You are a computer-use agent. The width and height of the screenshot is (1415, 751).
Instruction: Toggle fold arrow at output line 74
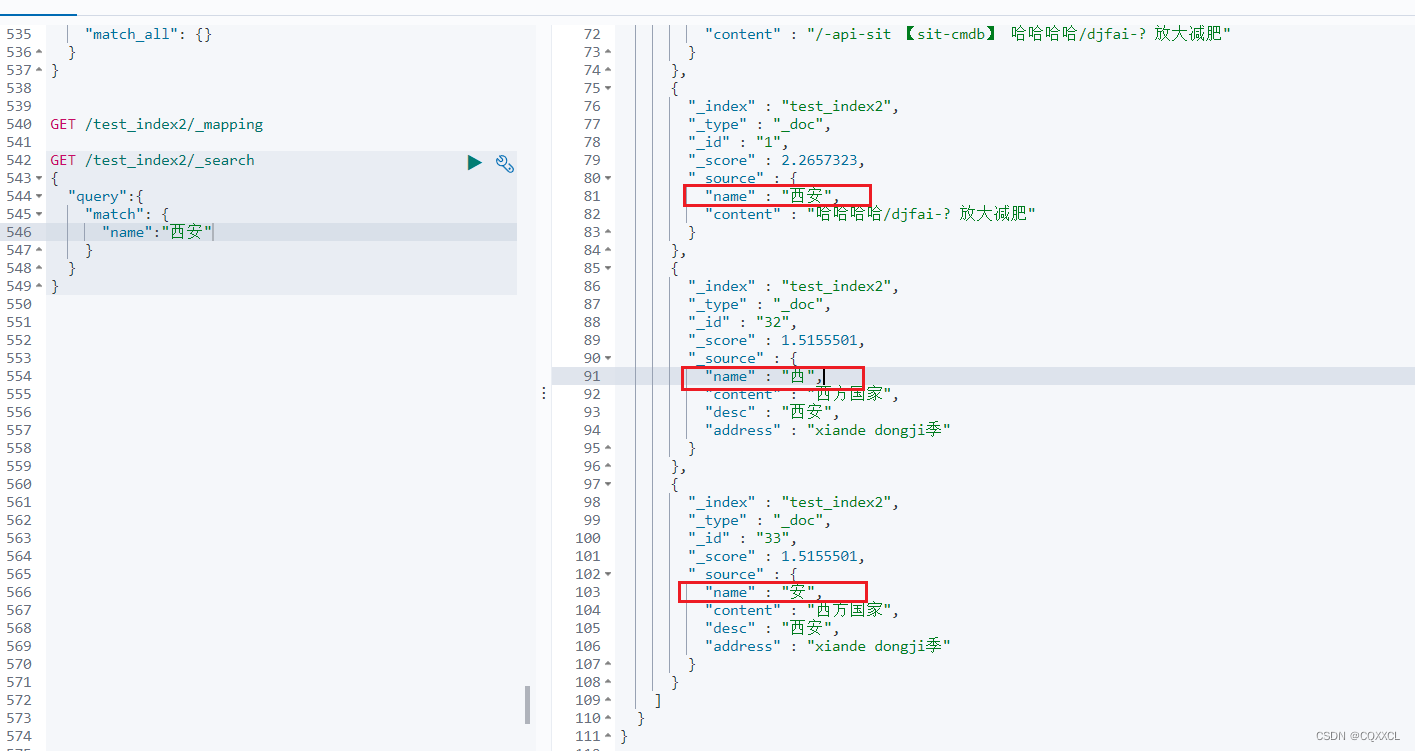[x=608, y=70]
